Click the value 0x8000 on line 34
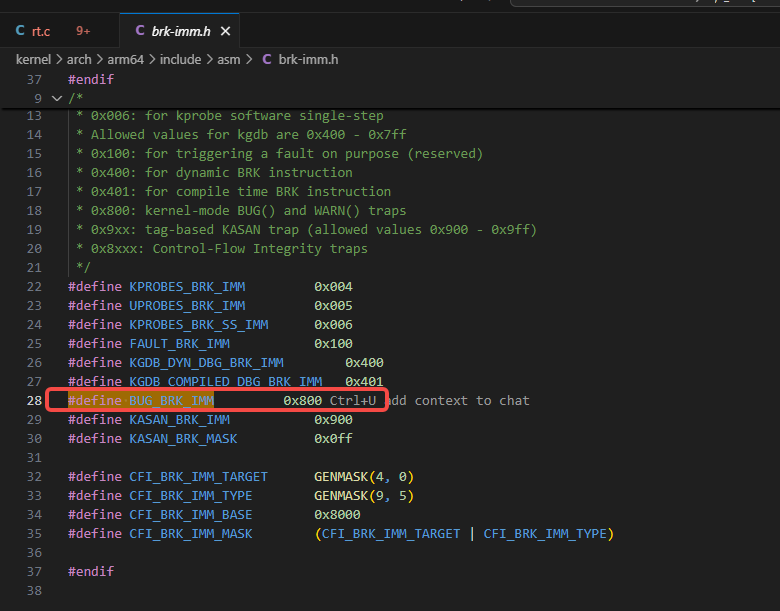Image resolution: width=780 pixels, height=611 pixels. click(x=337, y=514)
